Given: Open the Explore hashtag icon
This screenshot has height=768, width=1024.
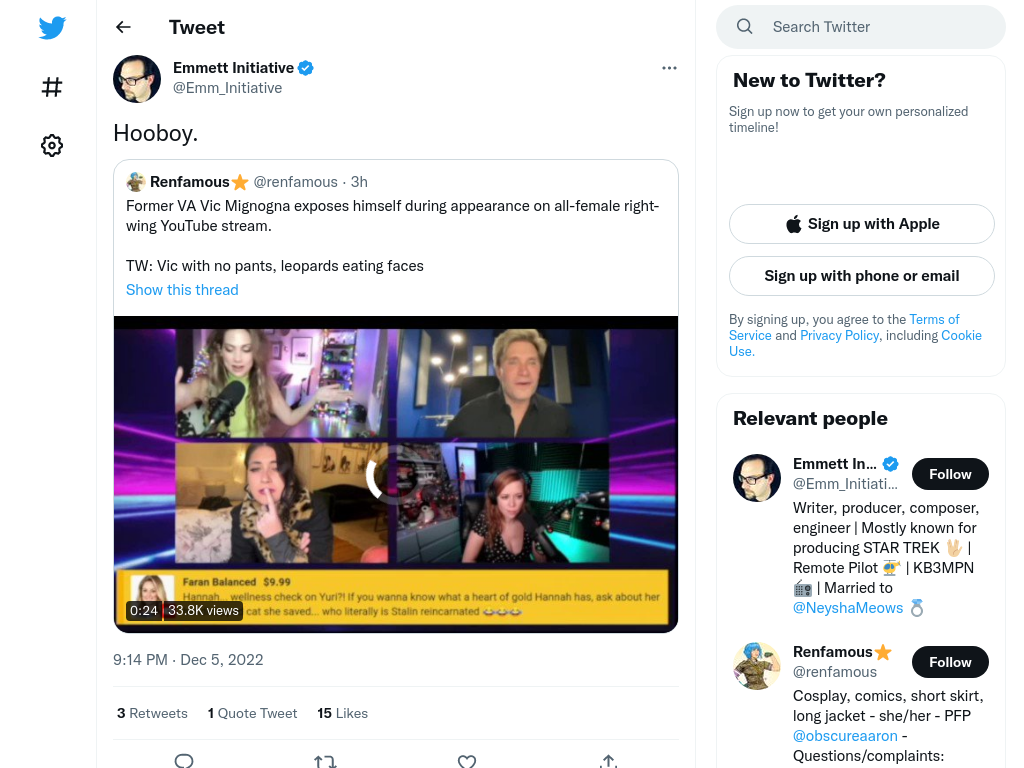Looking at the screenshot, I should tap(52, 87).
